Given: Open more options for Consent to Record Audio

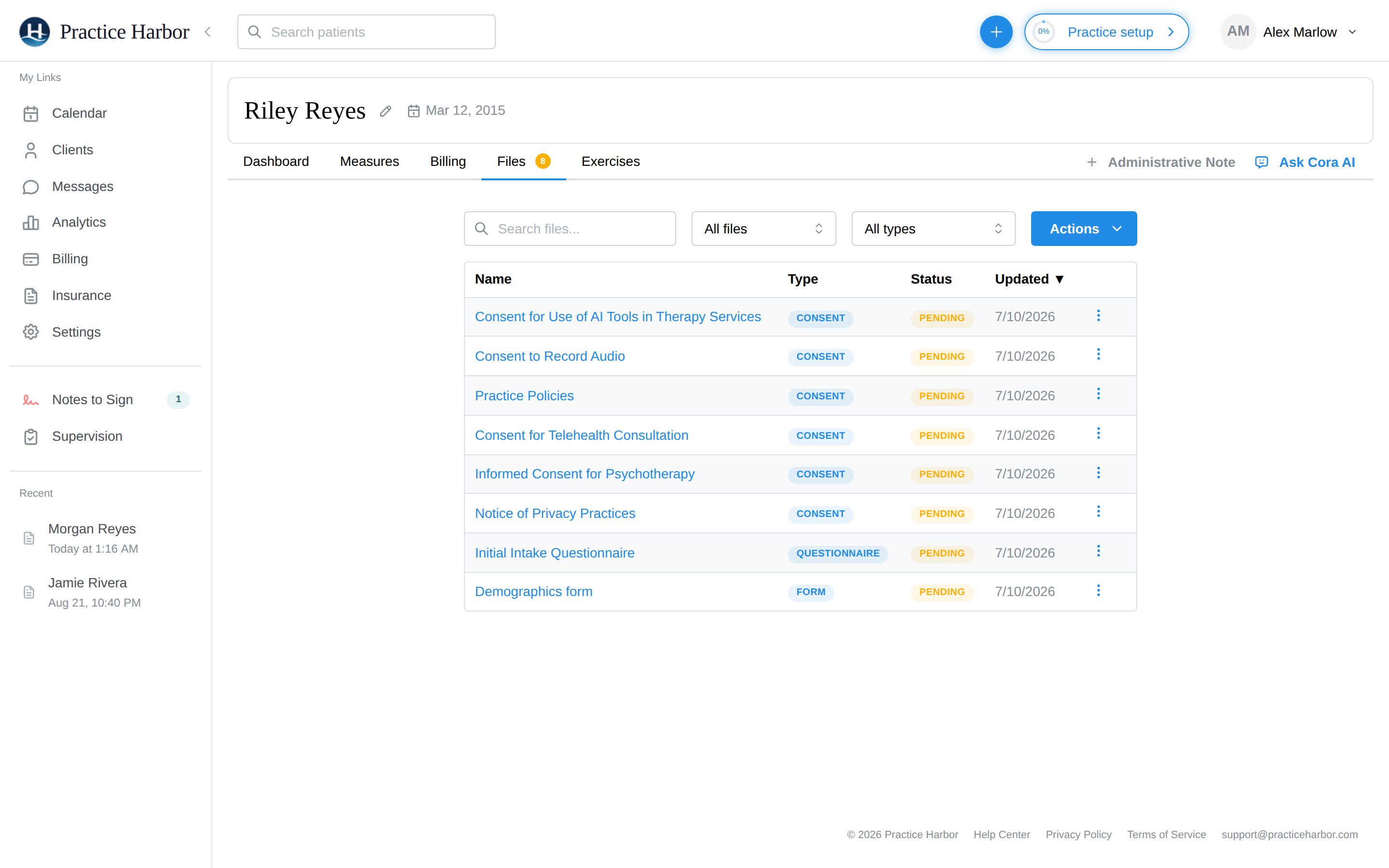Looking at the screenshot, I should (1098, 354).
